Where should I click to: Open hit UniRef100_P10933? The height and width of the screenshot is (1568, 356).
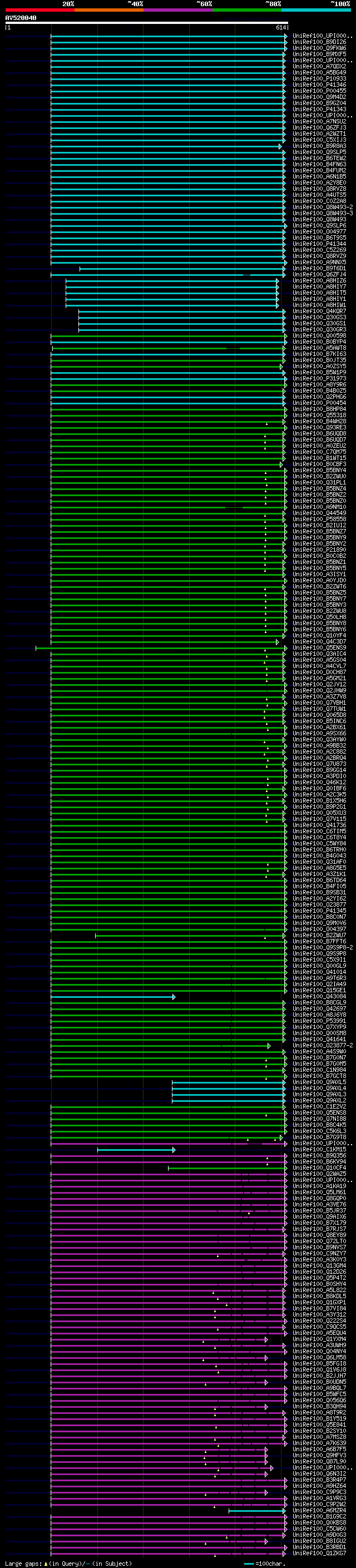(319, 78)
